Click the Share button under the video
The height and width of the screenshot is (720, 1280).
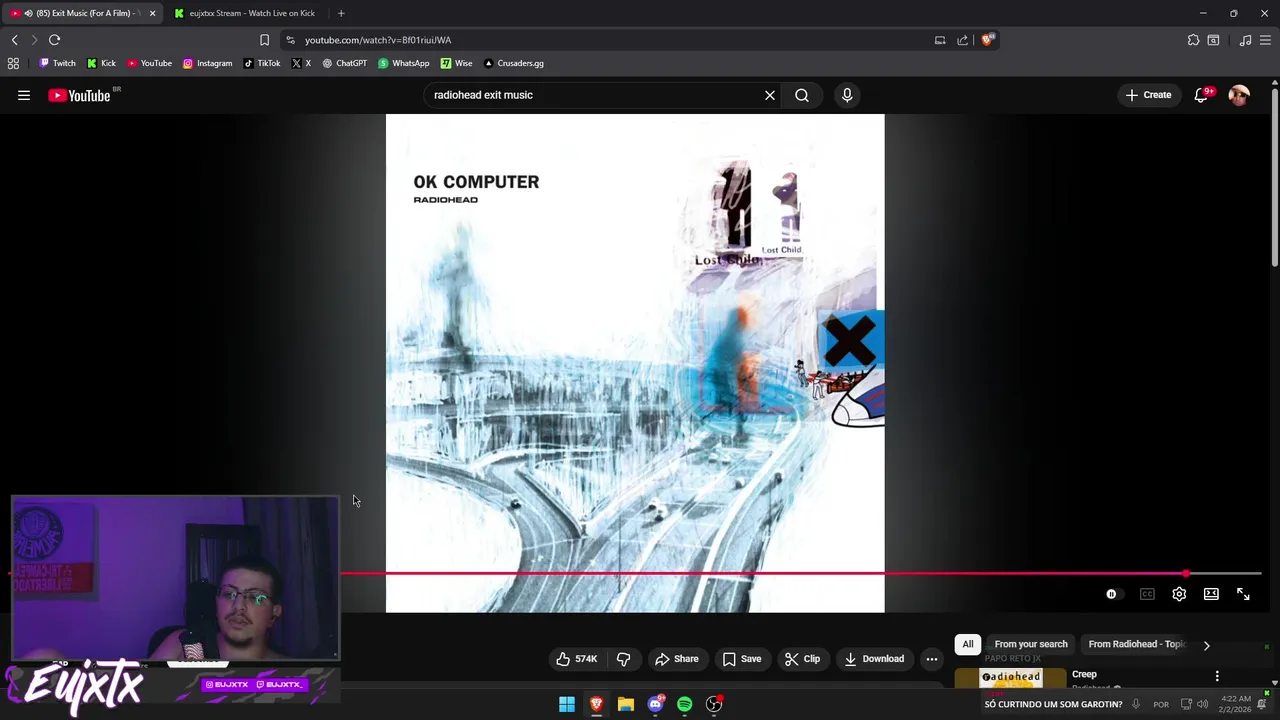[677, 659]
